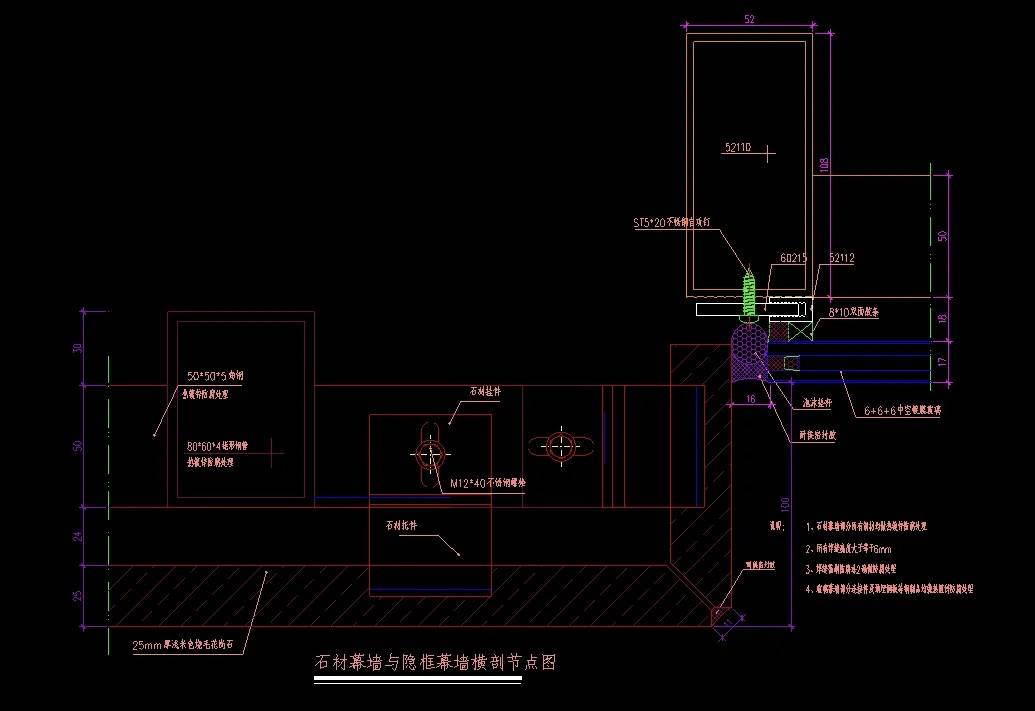Select the 108 vertical dimension text

point(825,163)
